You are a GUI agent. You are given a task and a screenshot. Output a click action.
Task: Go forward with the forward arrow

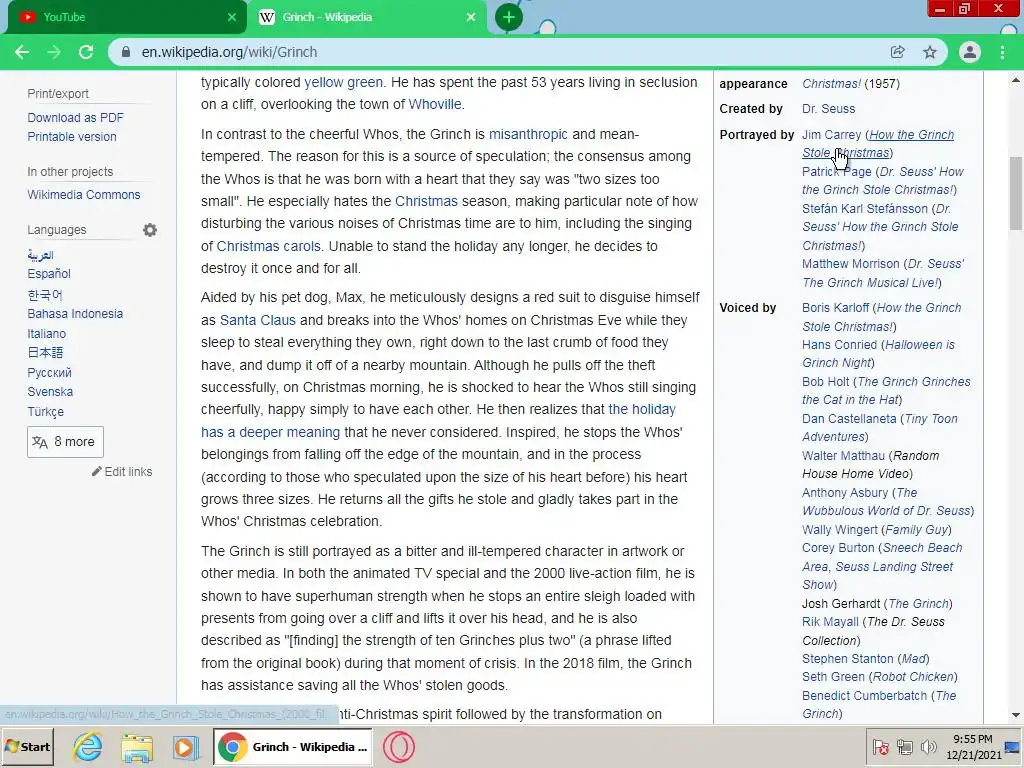[54, 52]
